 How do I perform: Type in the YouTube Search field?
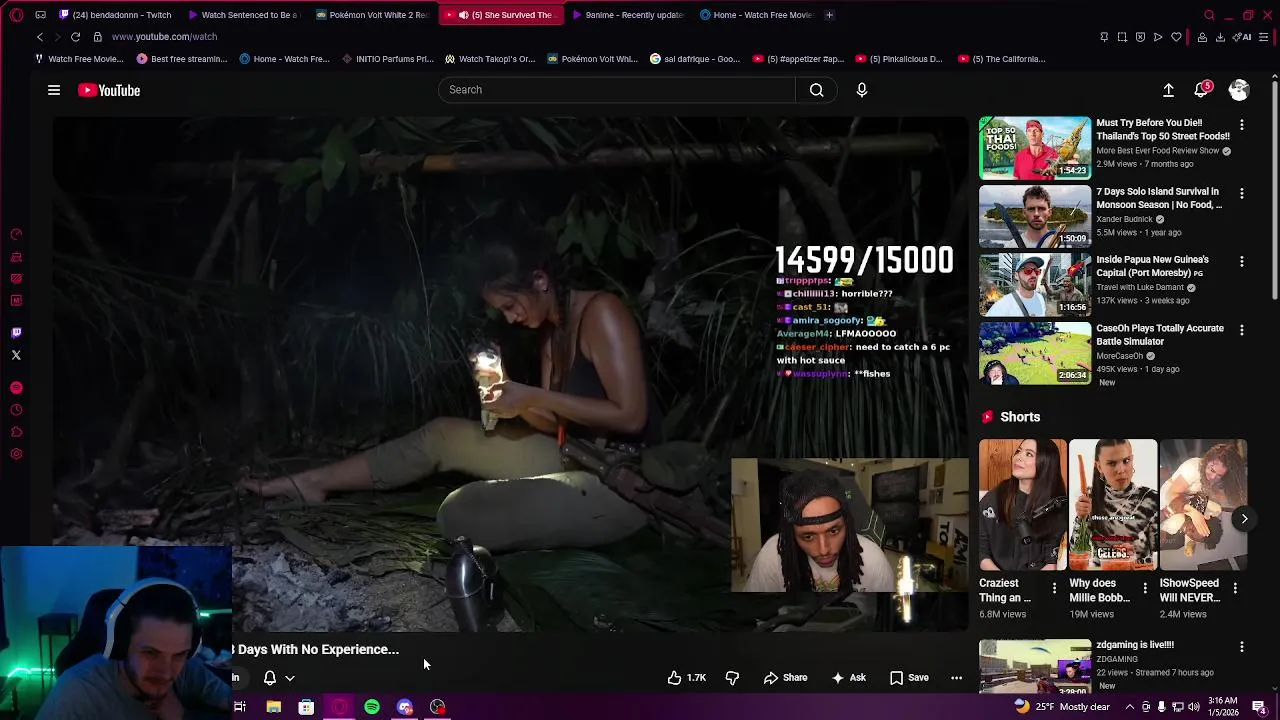coord(617,90)
